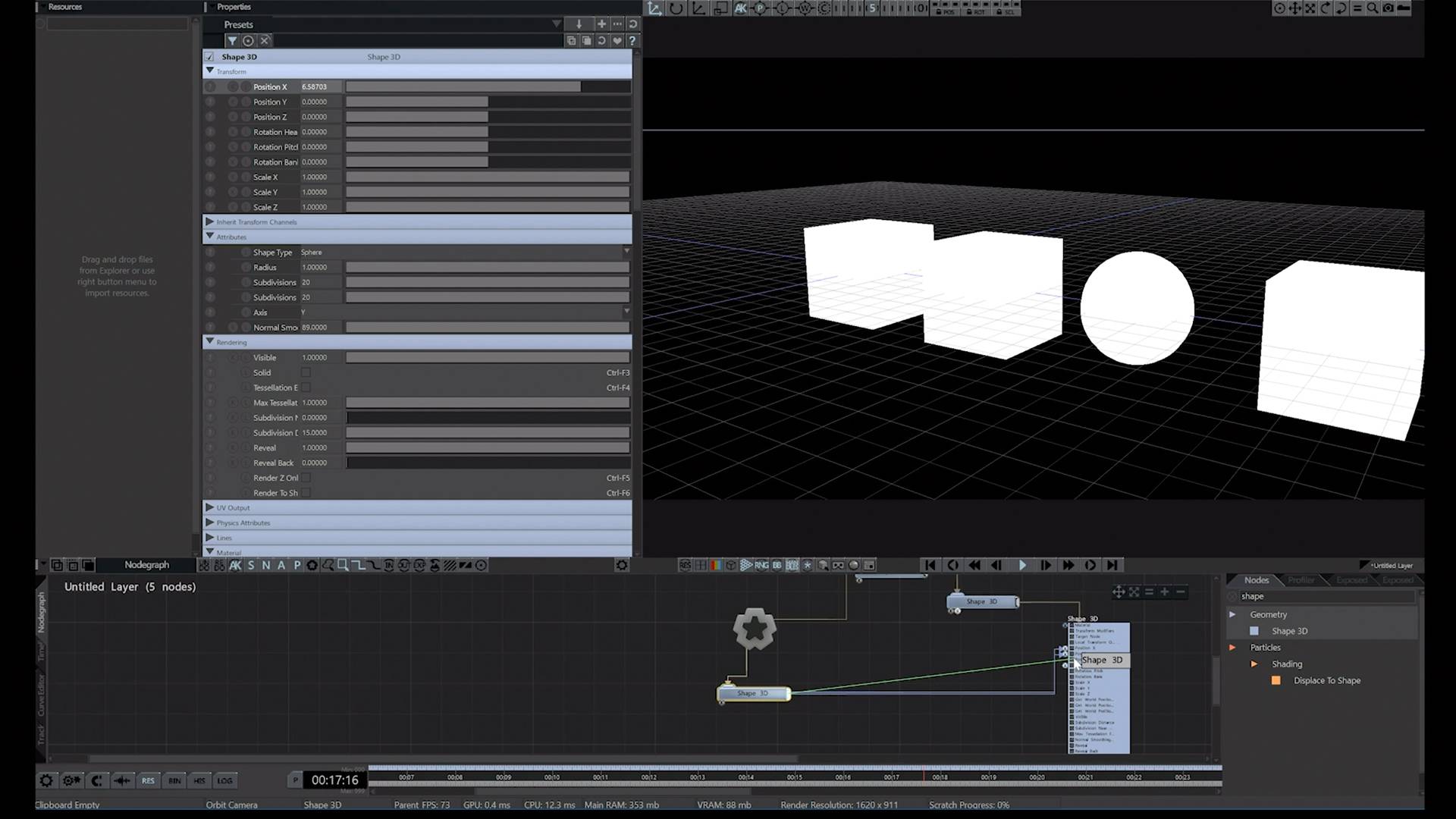This screenshot has height=819, width=1456.
Task: Select Shape 3D in the Nodes list
Action: click(x=1289, y=631)
